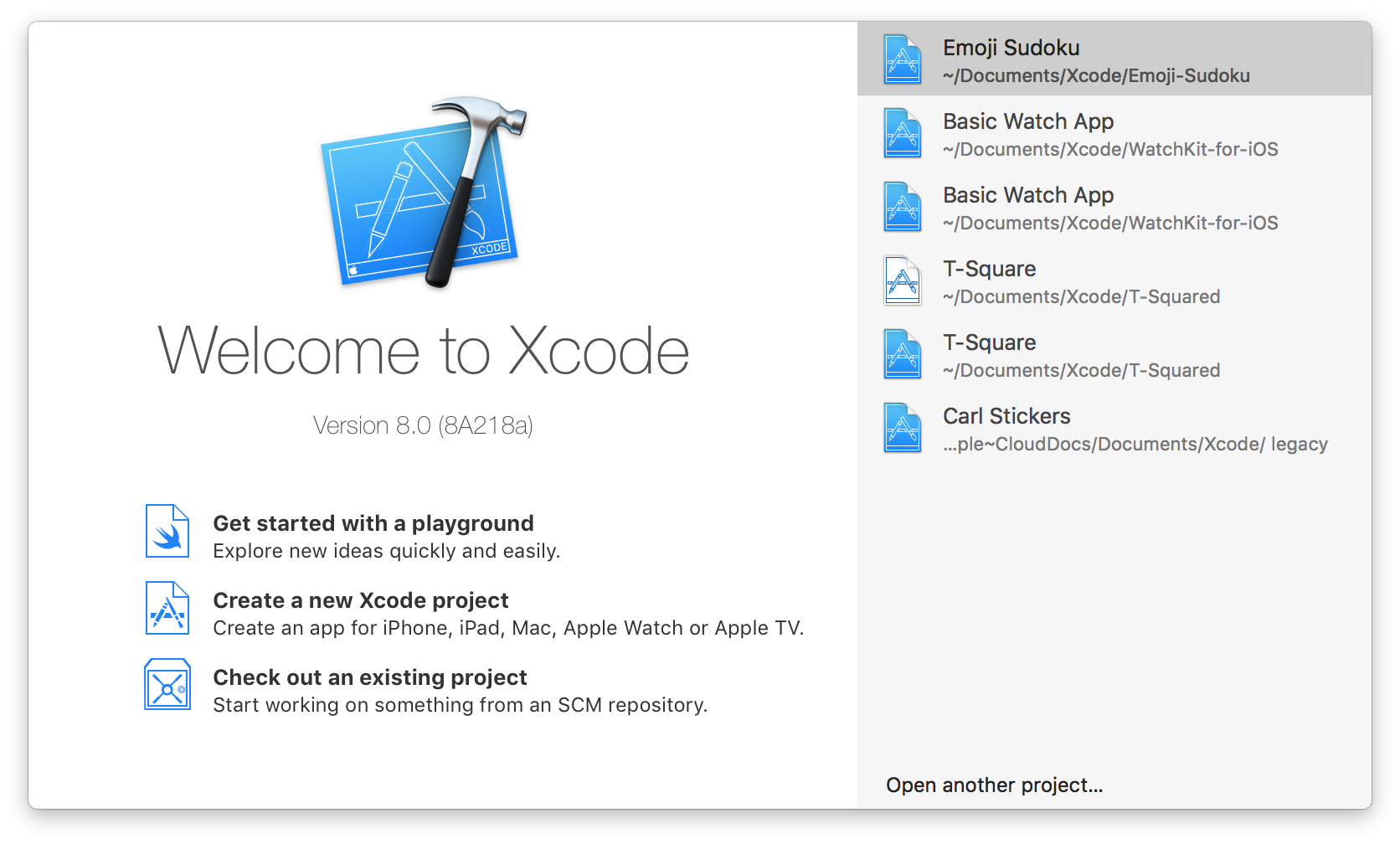Click the blue T-Square project file icon
The width and height of the screenshot is (1400, 844).
[x=903, y=353]
